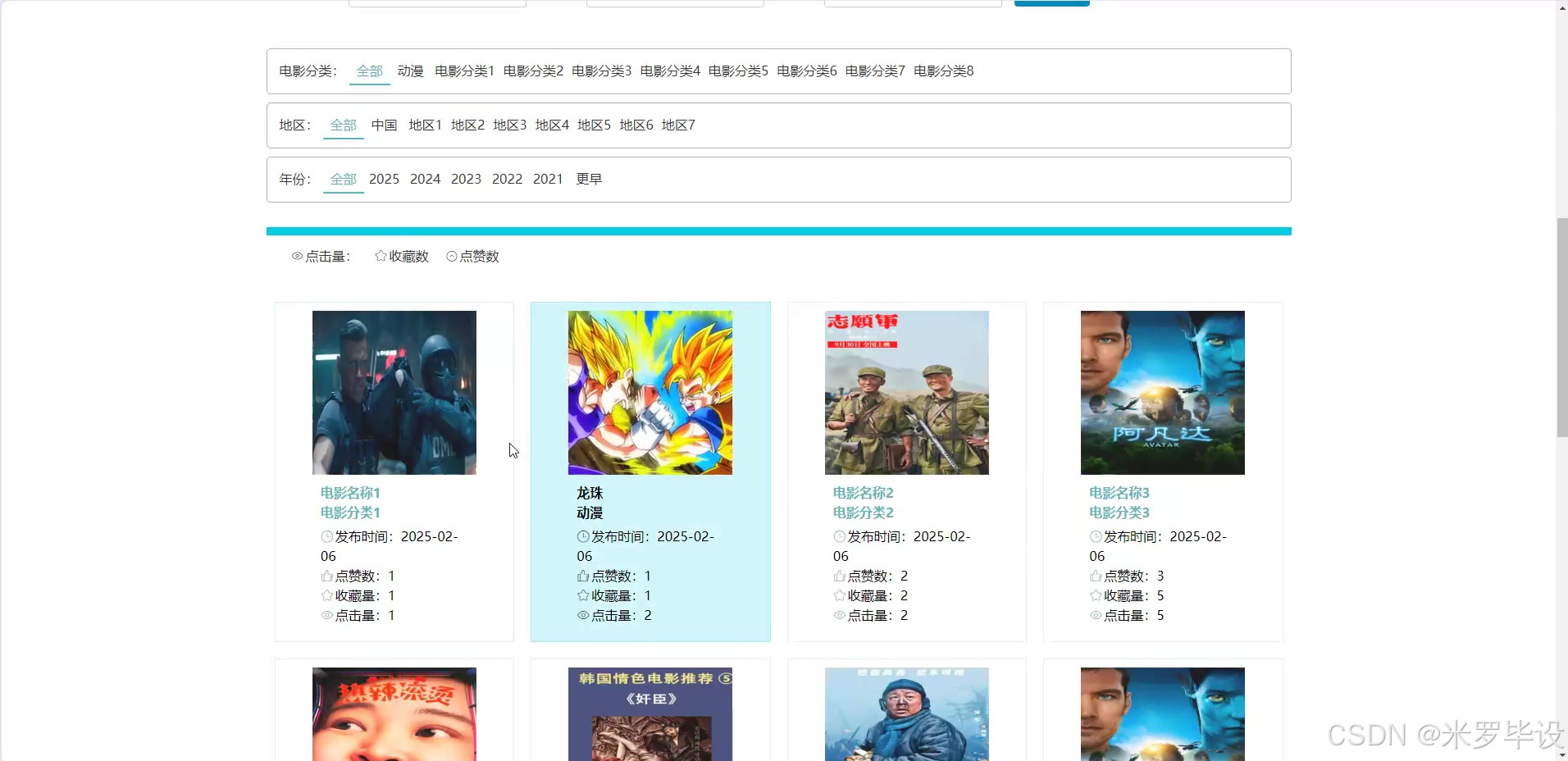The image size is (1568, 761).
Task: Filter by 电影分类1 category
Action: pos(465,71)
